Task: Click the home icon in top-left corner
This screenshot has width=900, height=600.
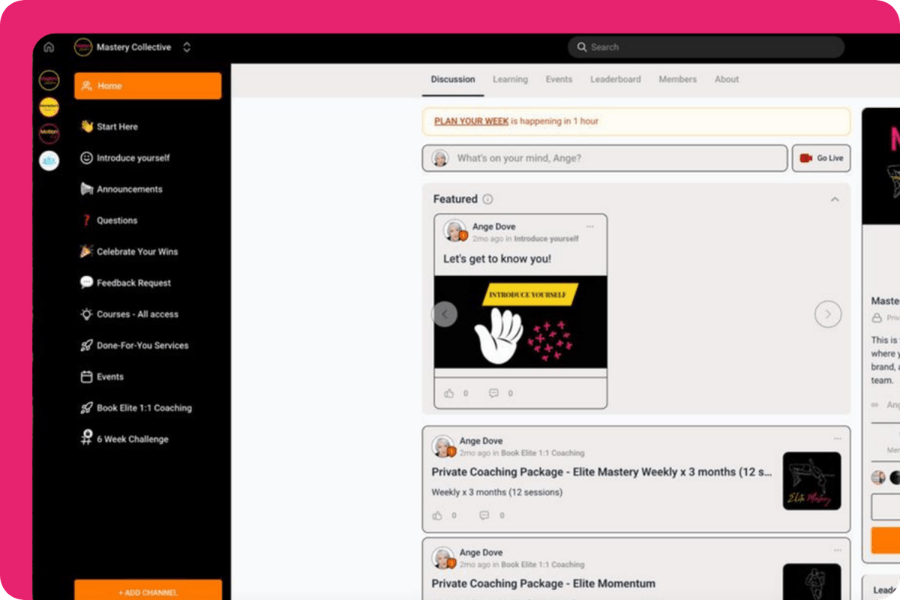Action: pyautogui.click(x=49, y=47)
